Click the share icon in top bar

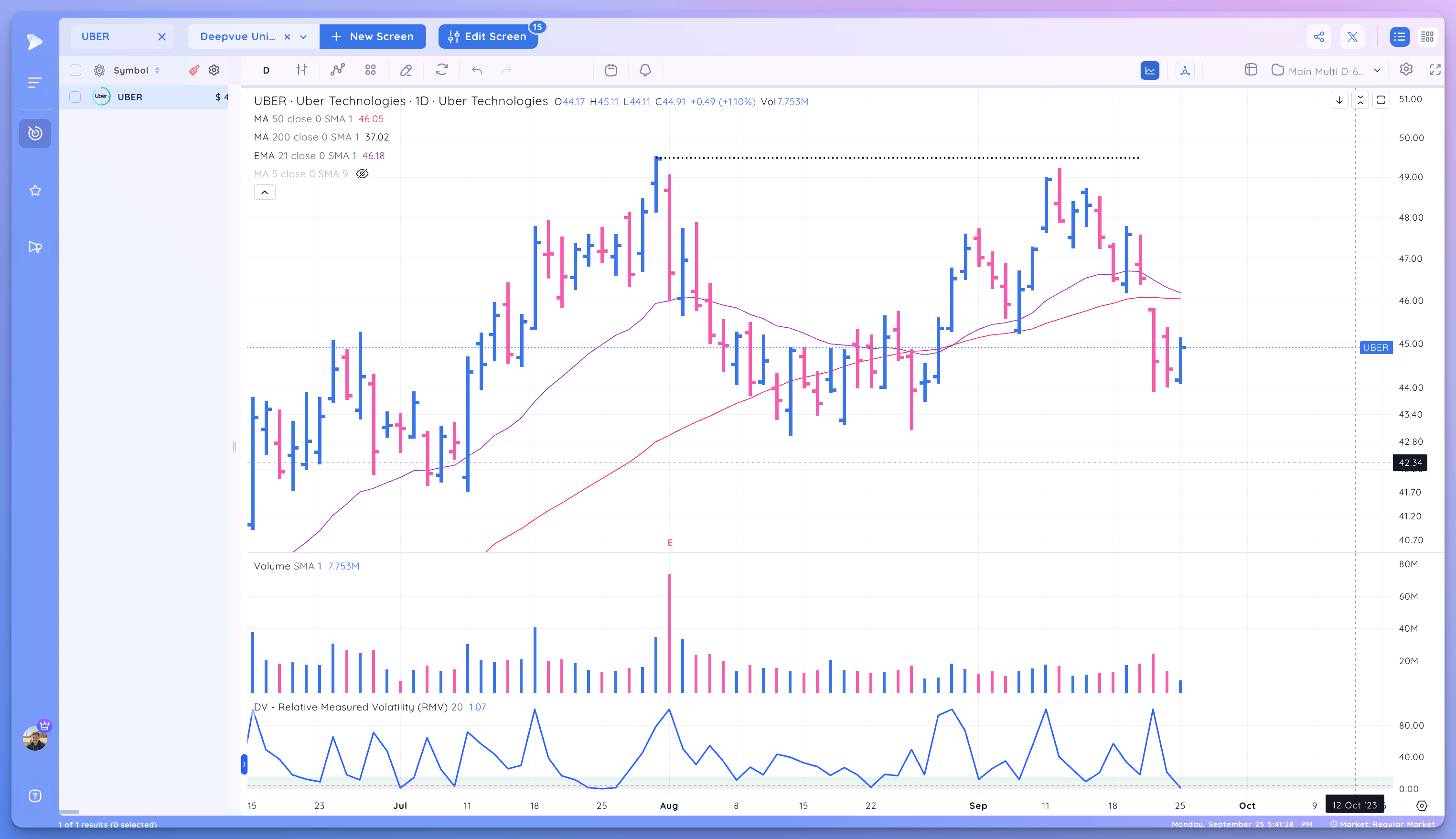[1319, 37]
